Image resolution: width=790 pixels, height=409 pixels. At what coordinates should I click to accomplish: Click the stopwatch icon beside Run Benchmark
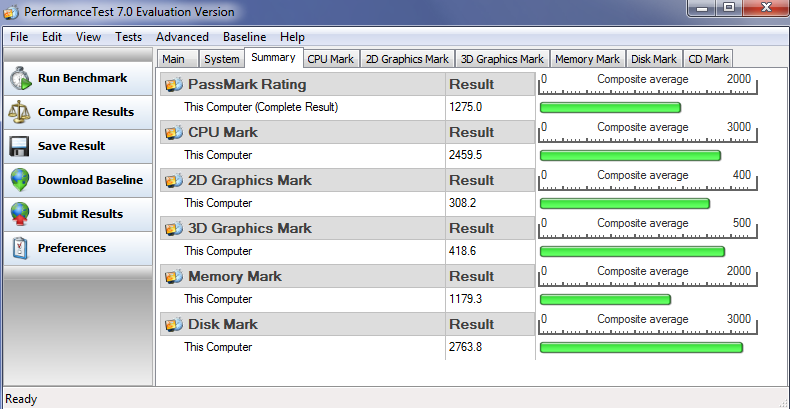(21, 79)
